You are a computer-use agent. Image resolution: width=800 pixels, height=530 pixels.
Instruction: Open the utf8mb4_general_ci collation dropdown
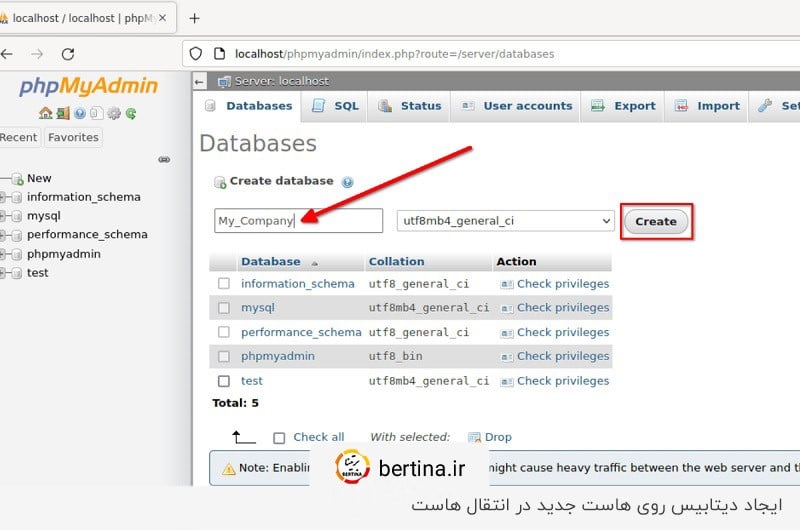(506, 221)
